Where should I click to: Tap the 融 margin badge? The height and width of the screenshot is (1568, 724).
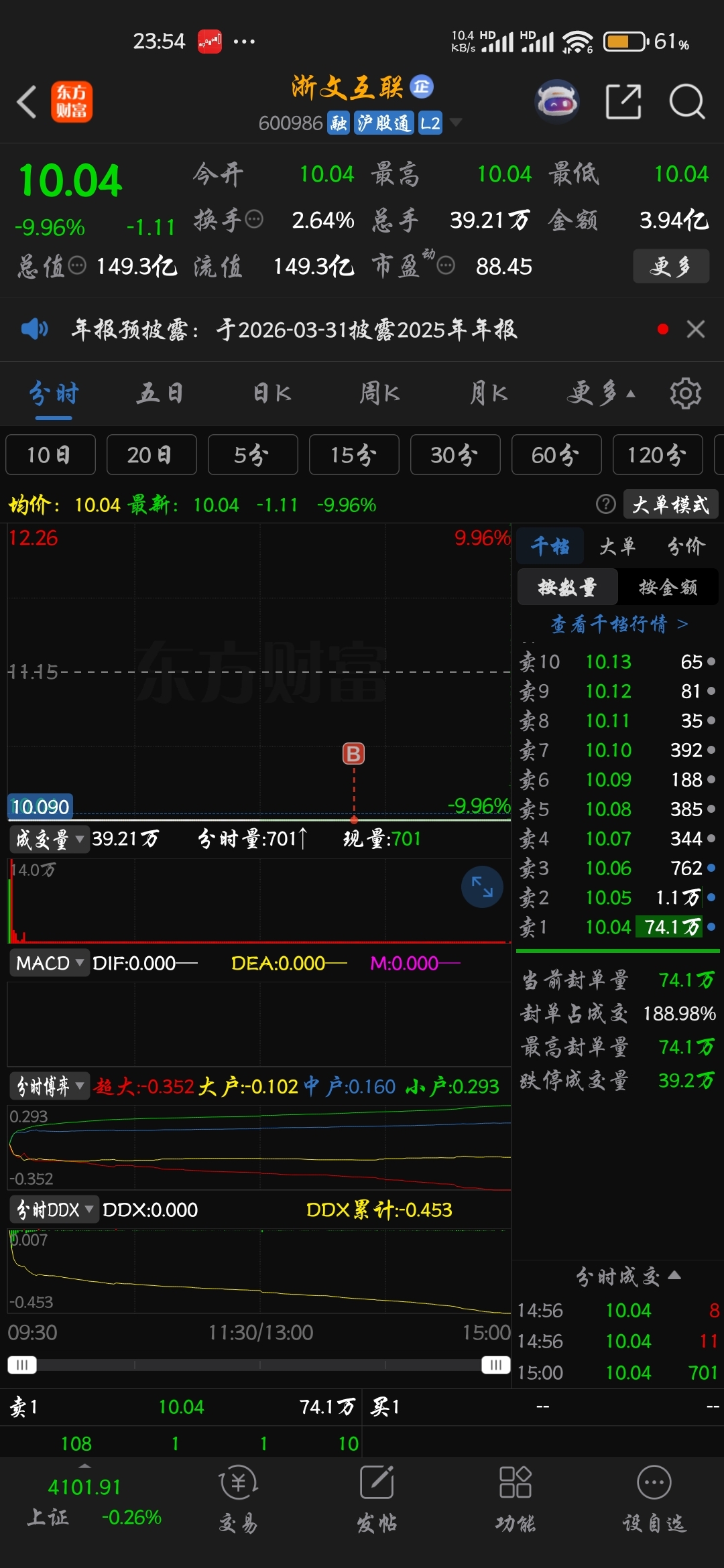339,123
